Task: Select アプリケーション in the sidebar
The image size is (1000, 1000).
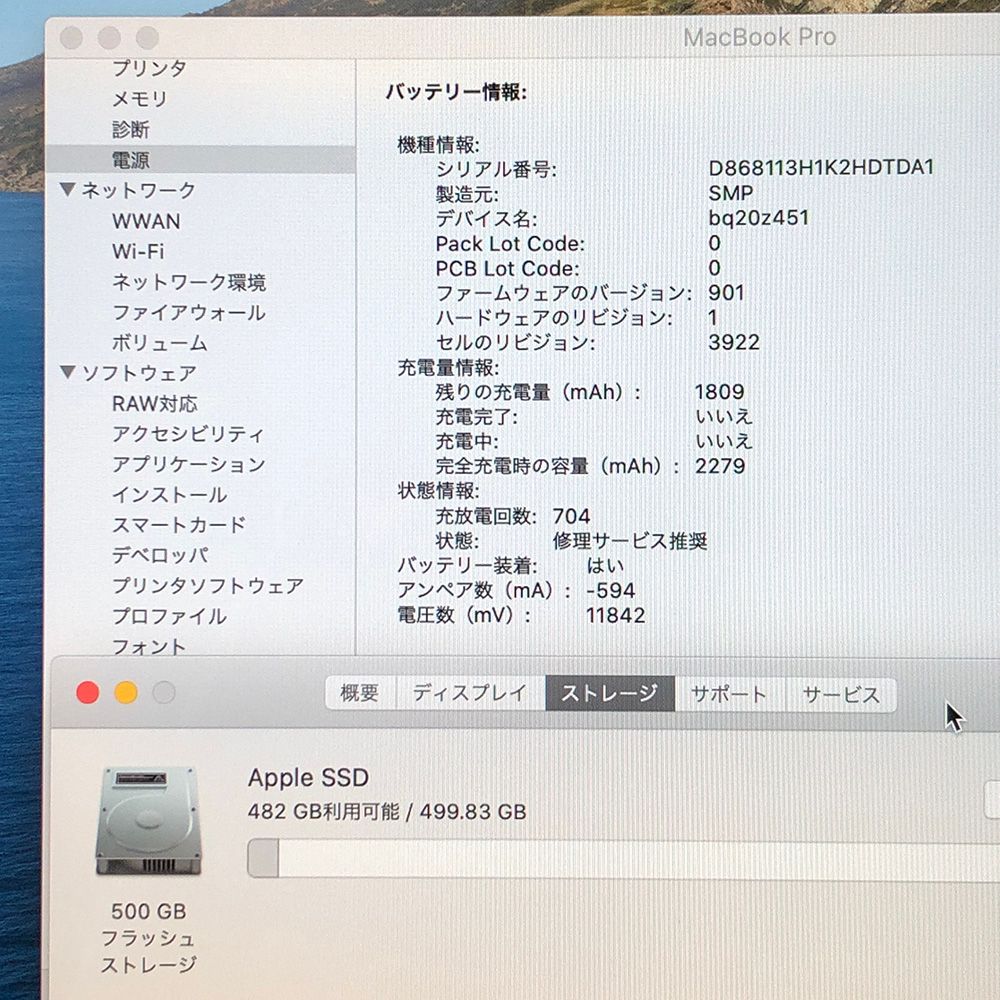Action: [x=189, y=464]
